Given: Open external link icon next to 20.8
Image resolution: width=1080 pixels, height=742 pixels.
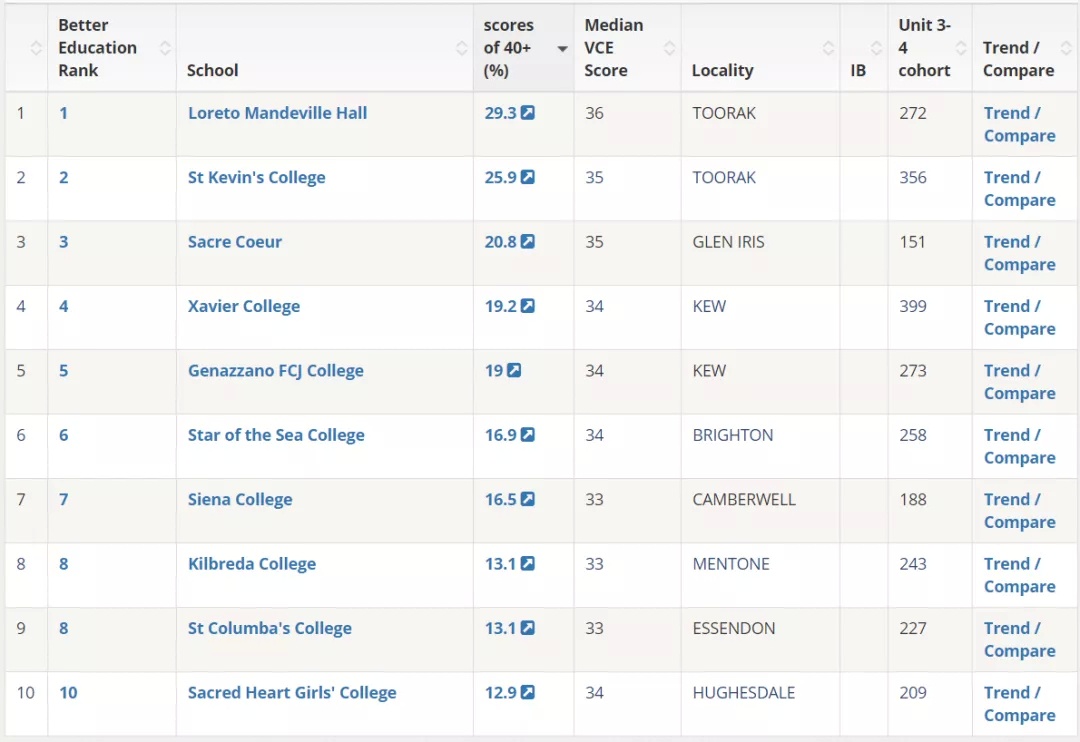Looking at the screenshot, I should tap(528, 241).
